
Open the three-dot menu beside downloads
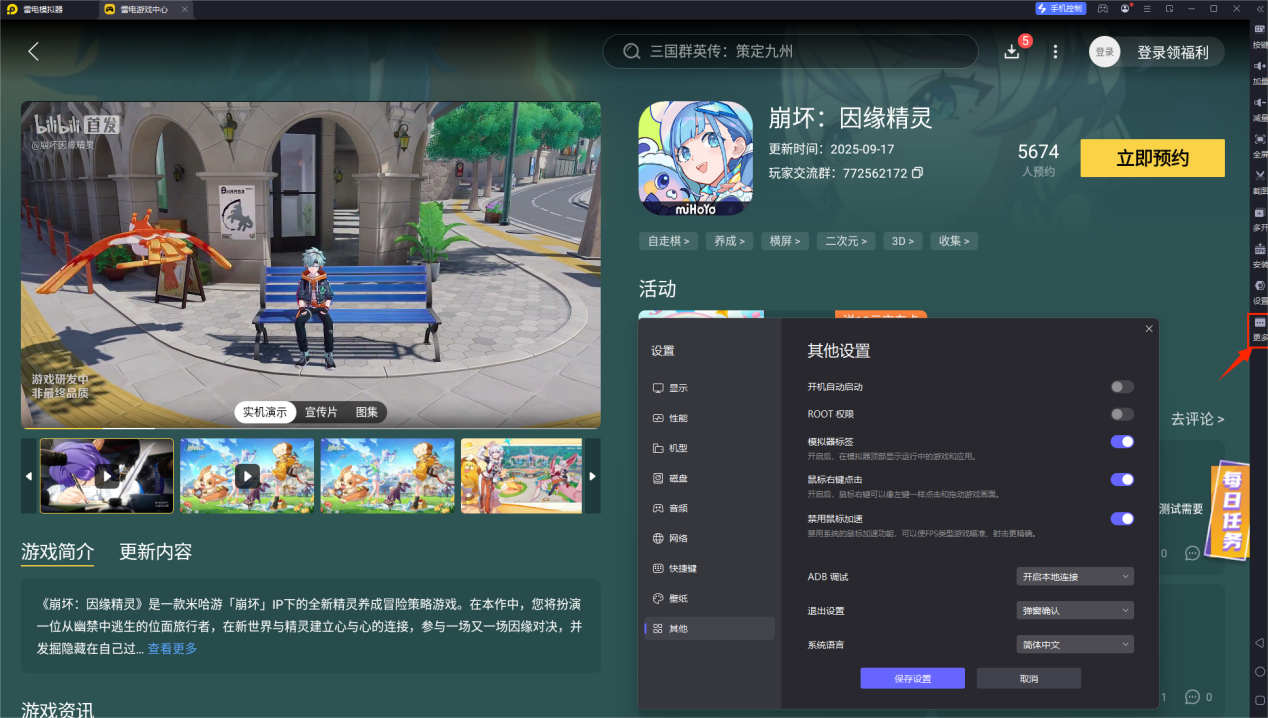(x=1055, y=51)
